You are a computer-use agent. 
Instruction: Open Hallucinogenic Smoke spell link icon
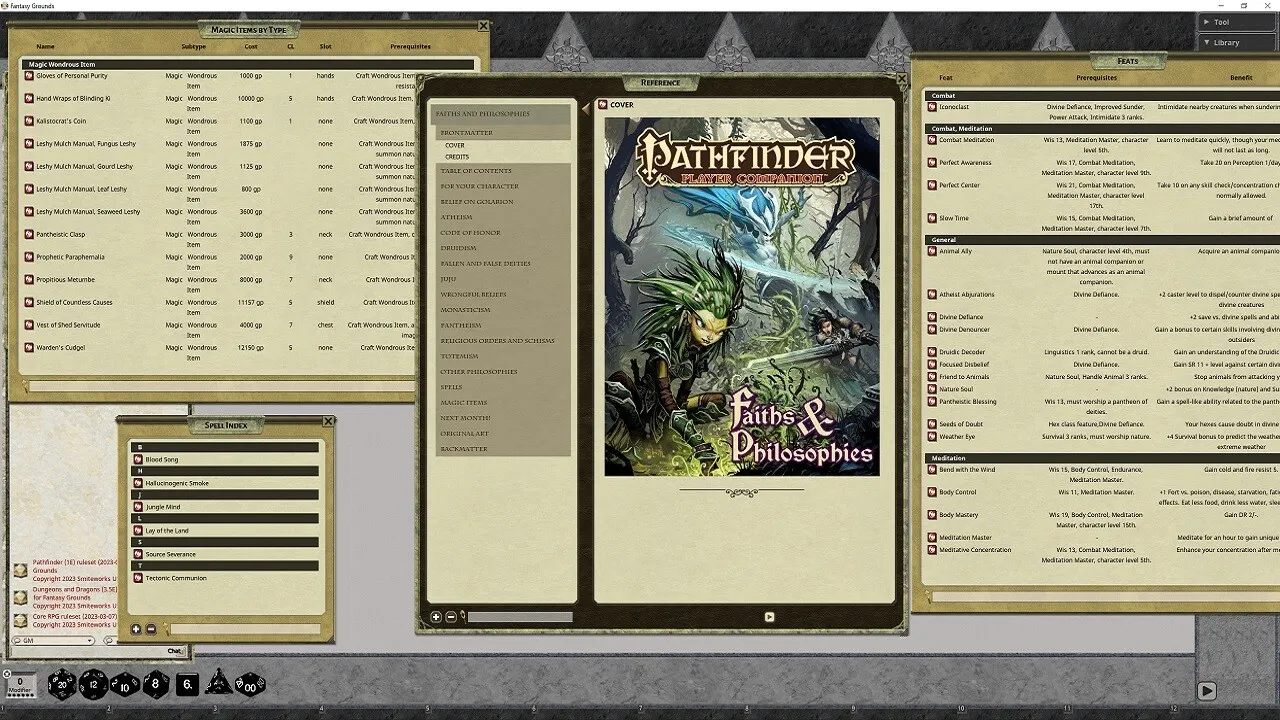click(x=138, y=483)
